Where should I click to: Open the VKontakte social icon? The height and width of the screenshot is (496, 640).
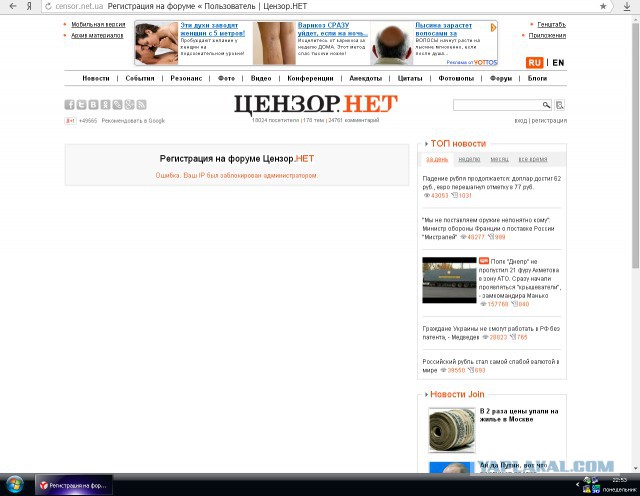[93, 105]
